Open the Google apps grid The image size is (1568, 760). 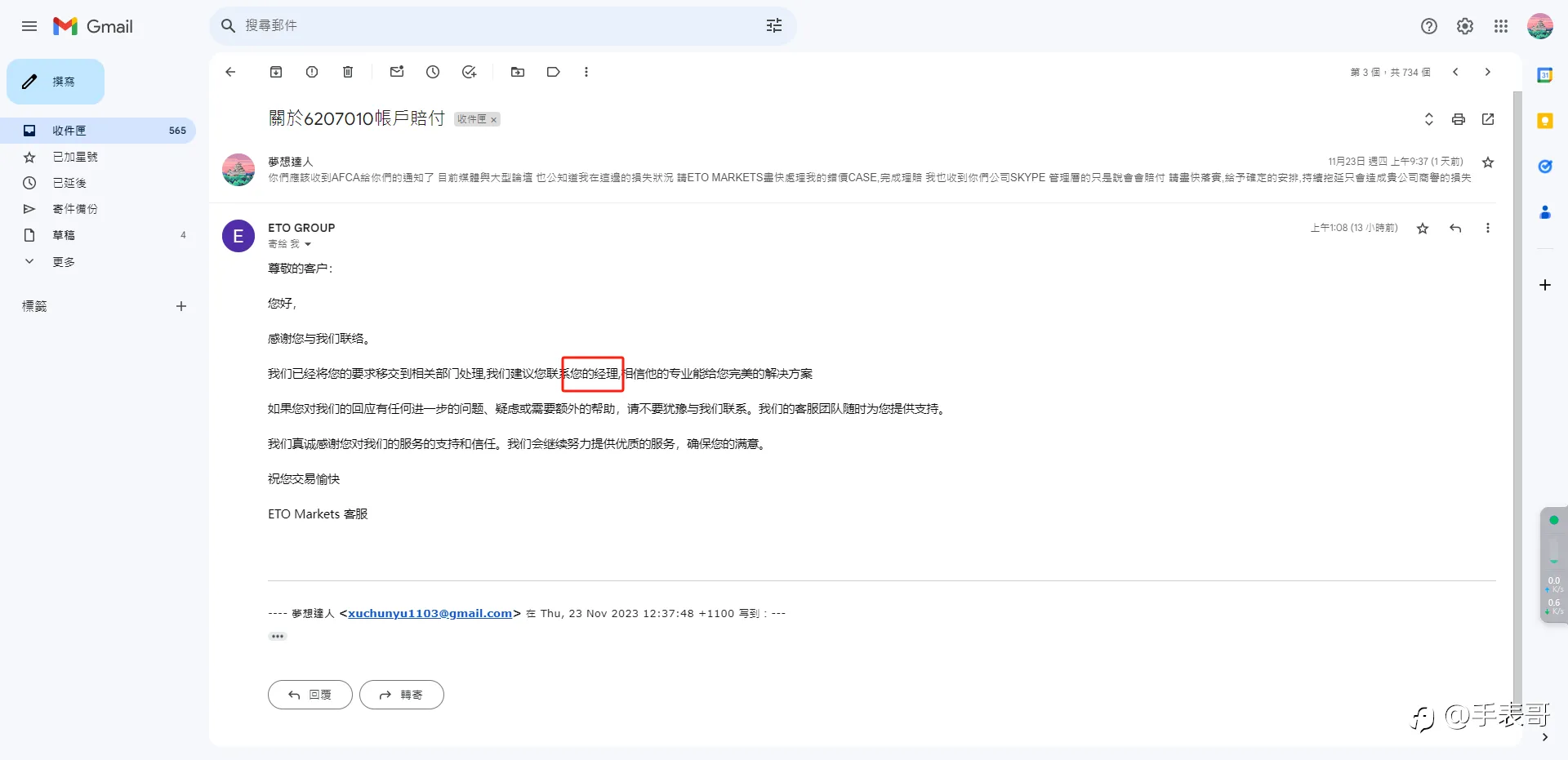1501,26
